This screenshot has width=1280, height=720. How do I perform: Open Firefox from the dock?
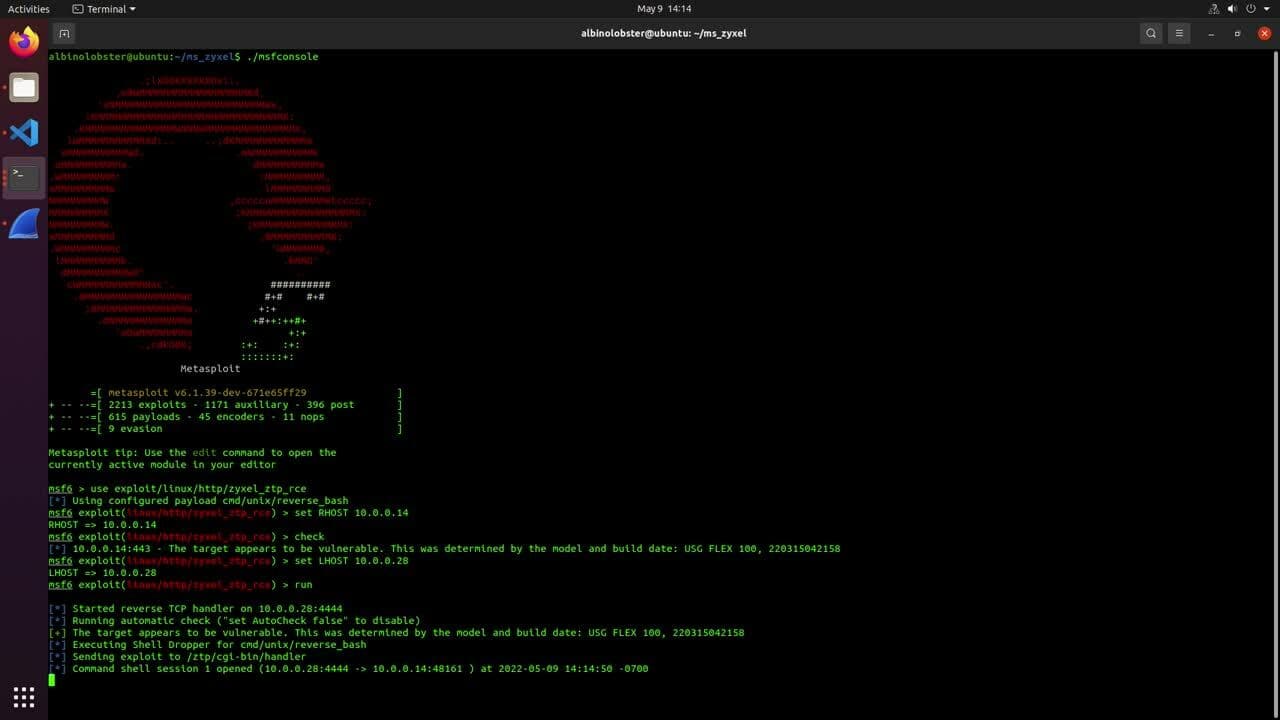(x=24, y=42)
